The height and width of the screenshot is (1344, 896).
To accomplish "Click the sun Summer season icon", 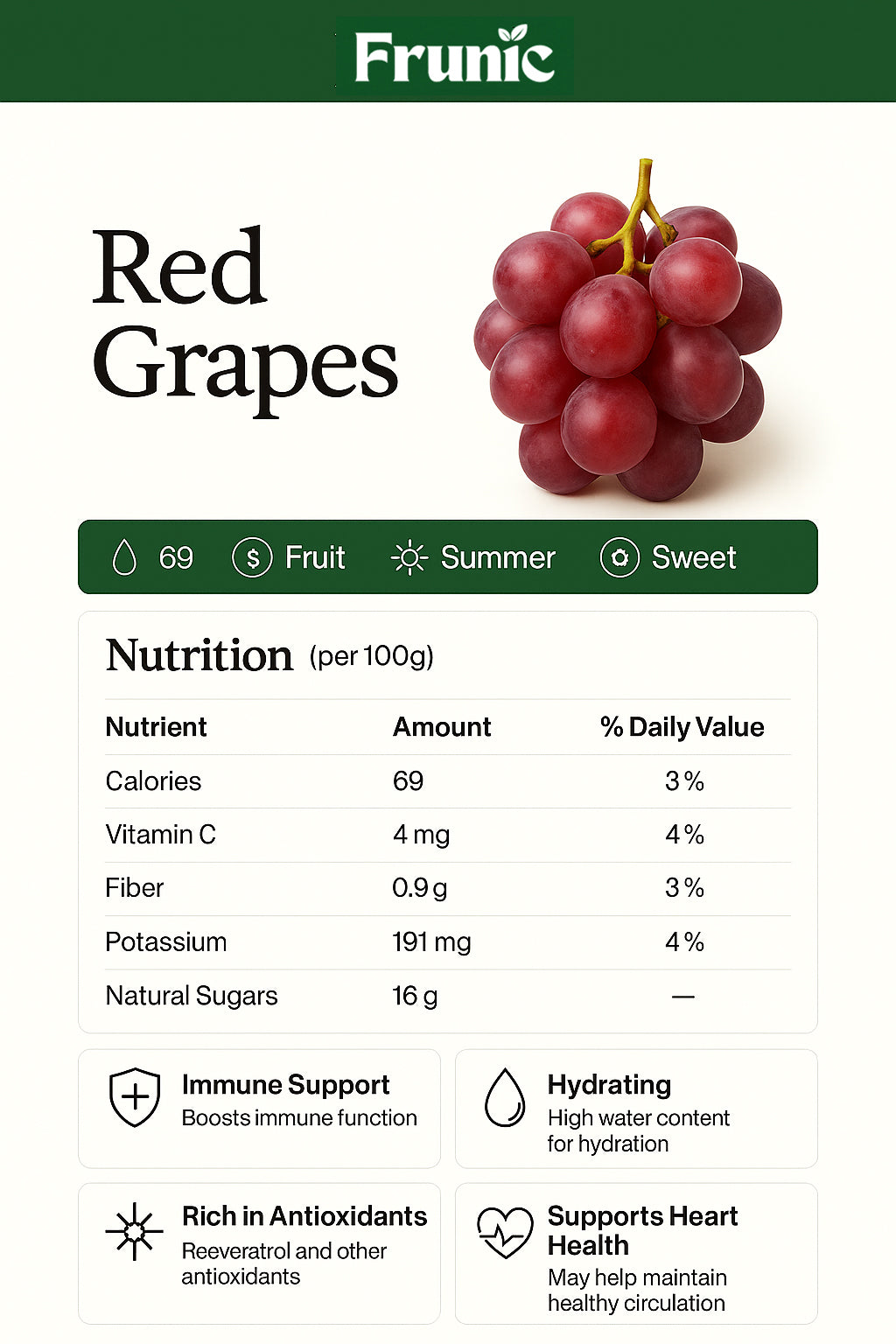I will (x=409, y=557).
